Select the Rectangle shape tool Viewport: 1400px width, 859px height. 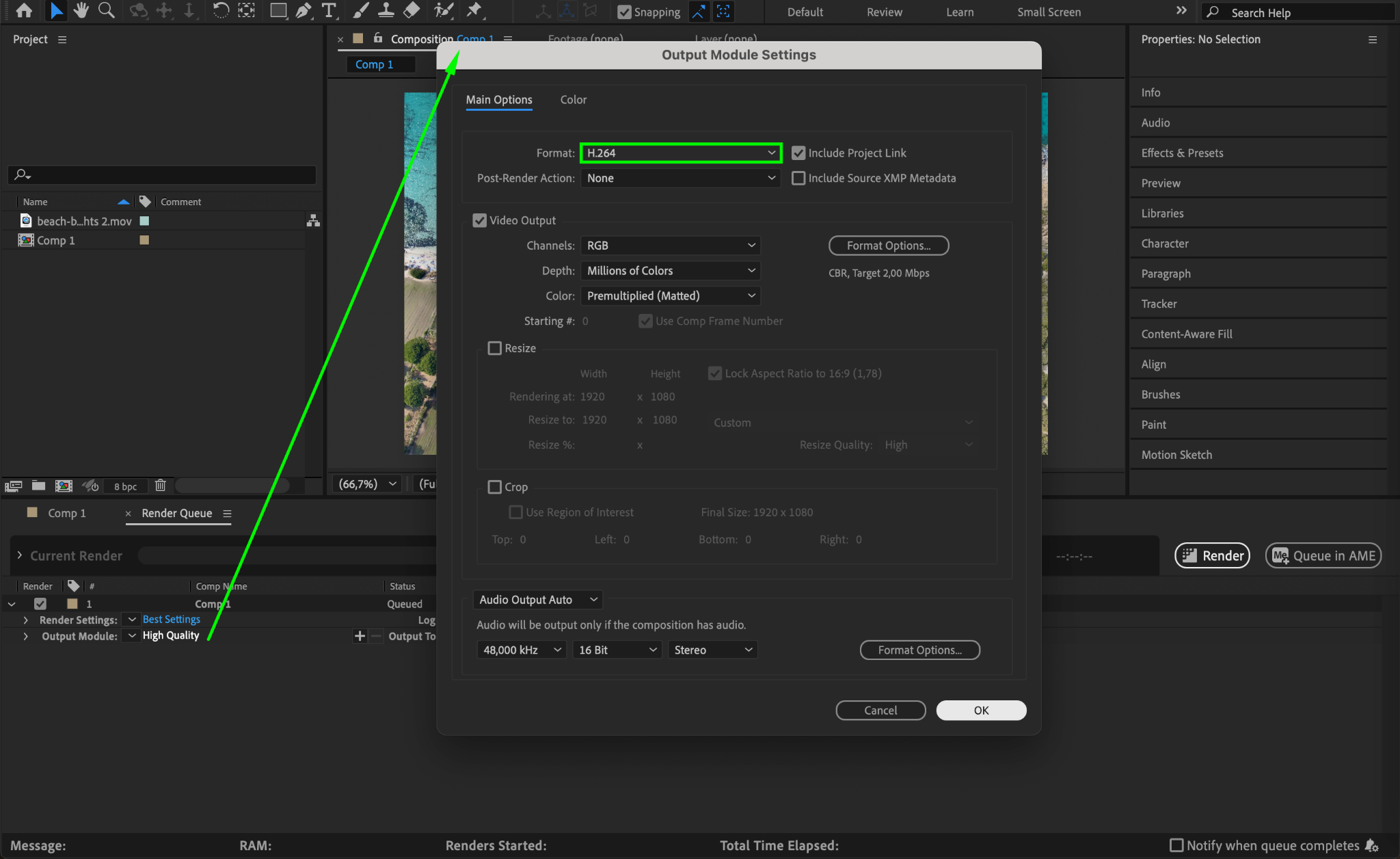[278, 10]
